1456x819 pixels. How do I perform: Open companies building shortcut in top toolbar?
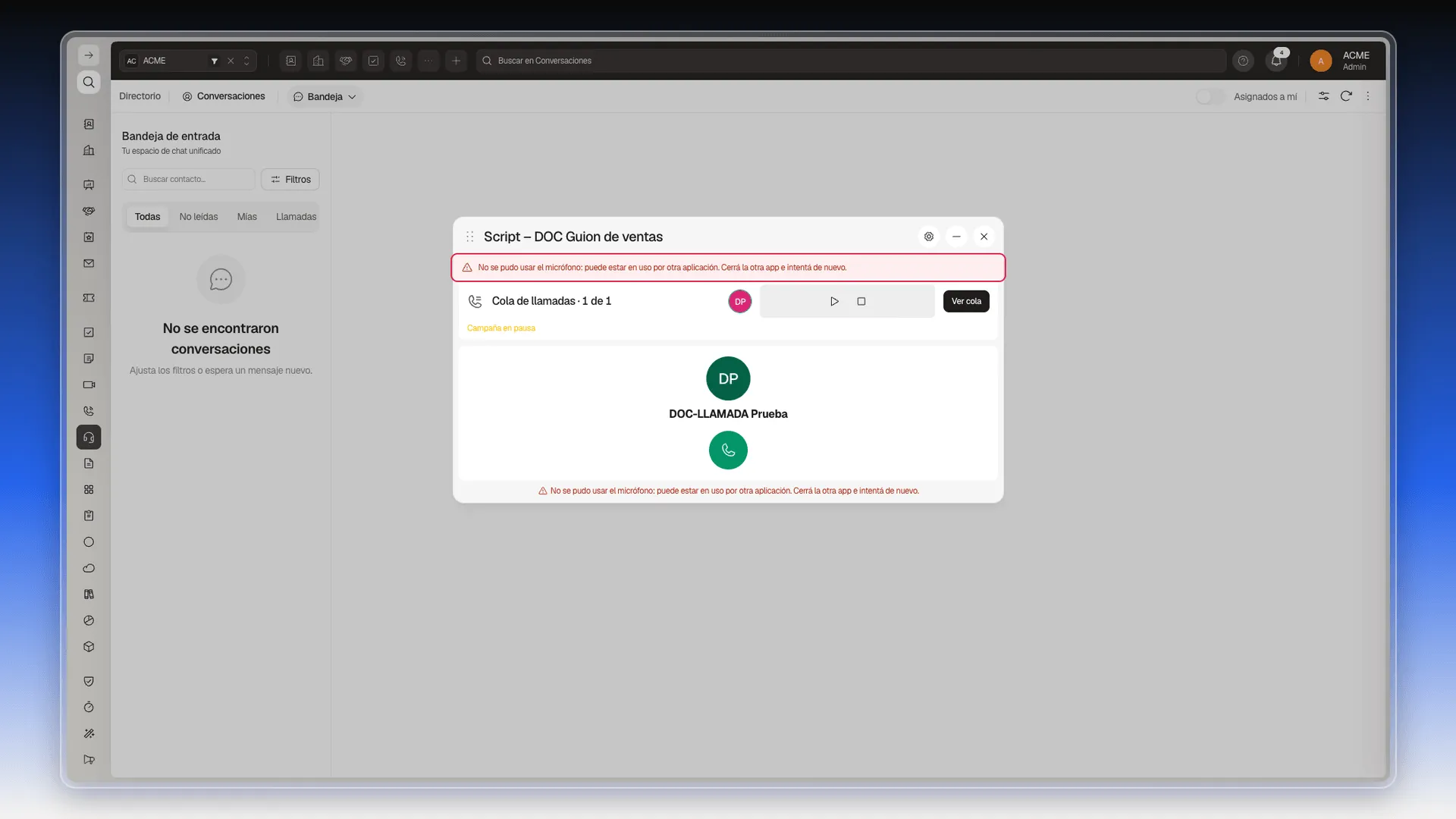318,61
